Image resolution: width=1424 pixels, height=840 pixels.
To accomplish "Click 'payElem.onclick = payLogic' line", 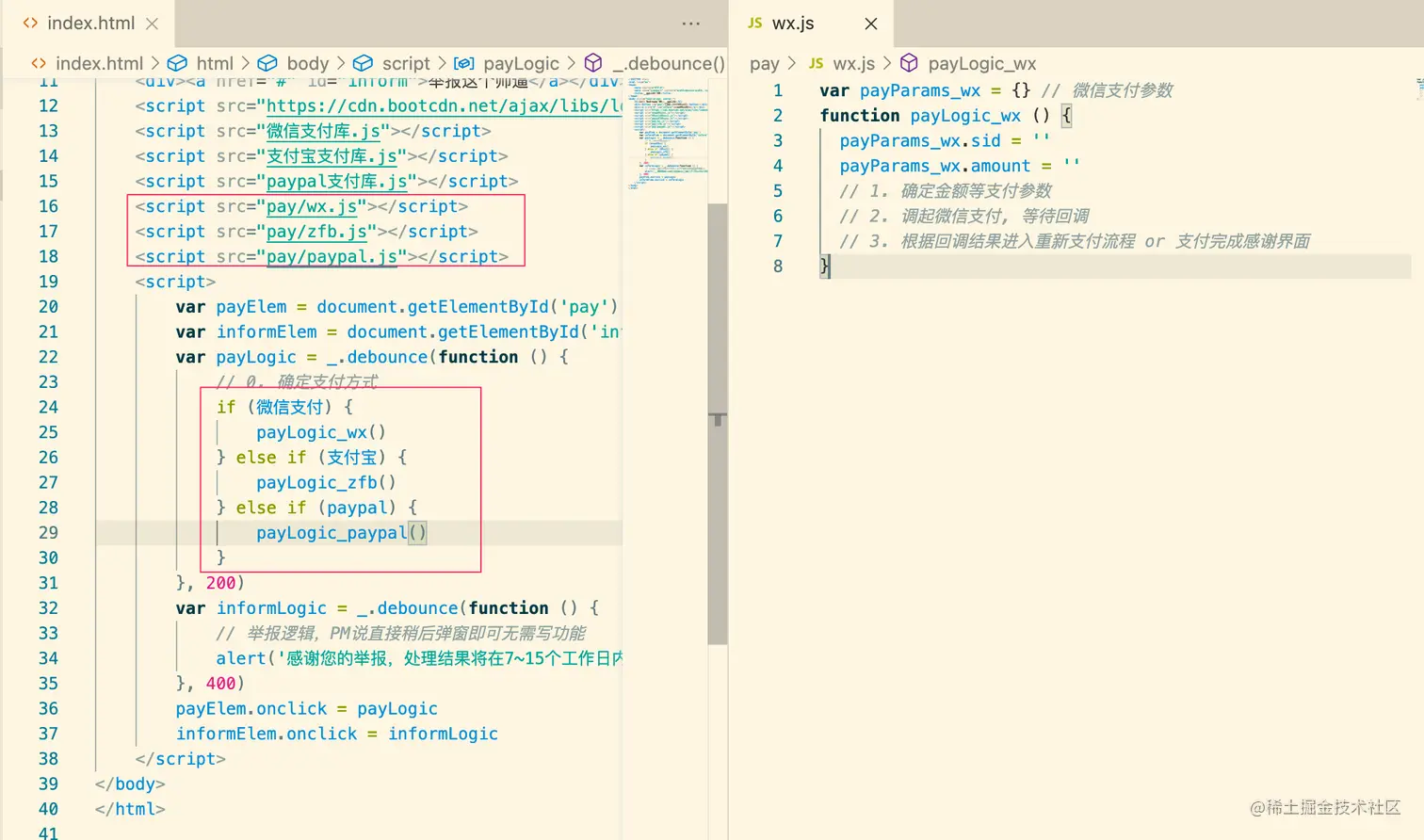I will [306, 708].
